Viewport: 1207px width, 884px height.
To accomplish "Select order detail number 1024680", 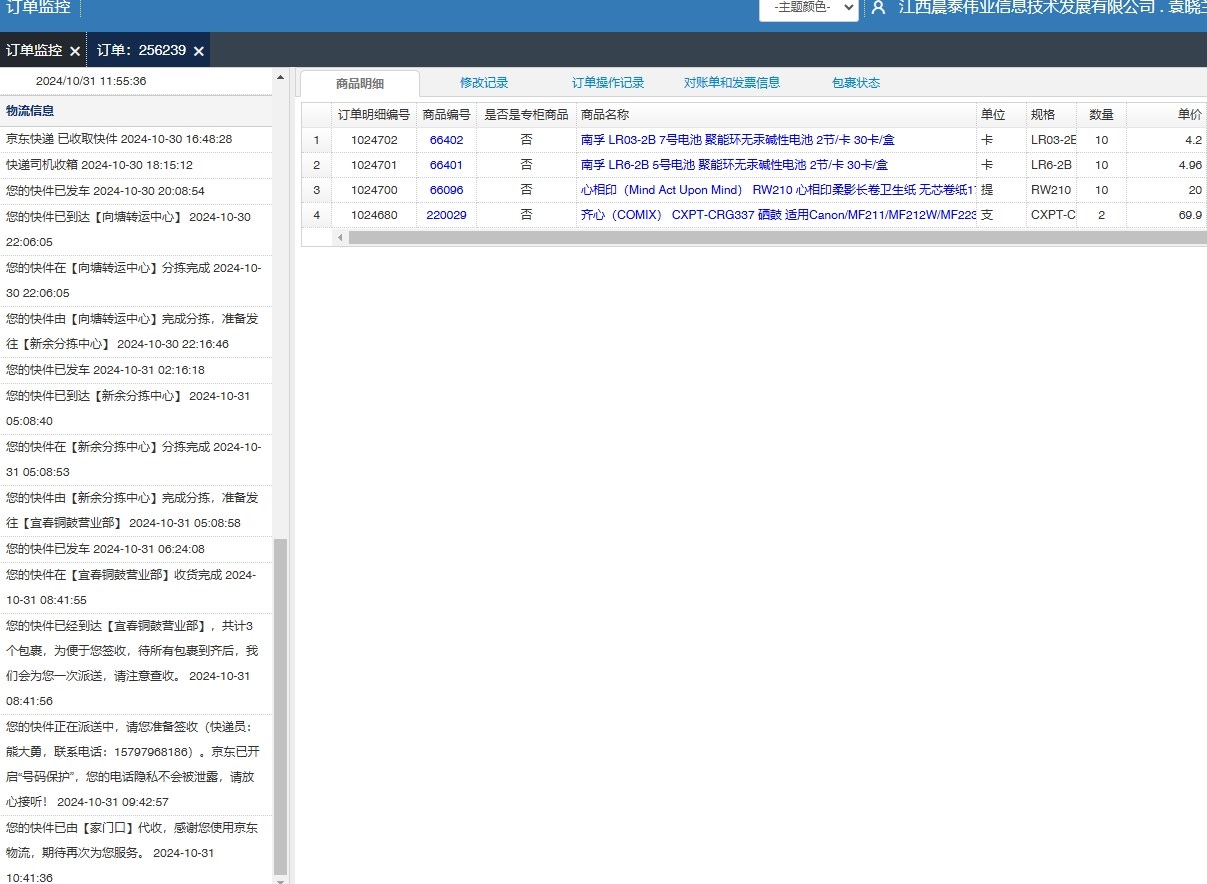I will (x=374, y=215).
